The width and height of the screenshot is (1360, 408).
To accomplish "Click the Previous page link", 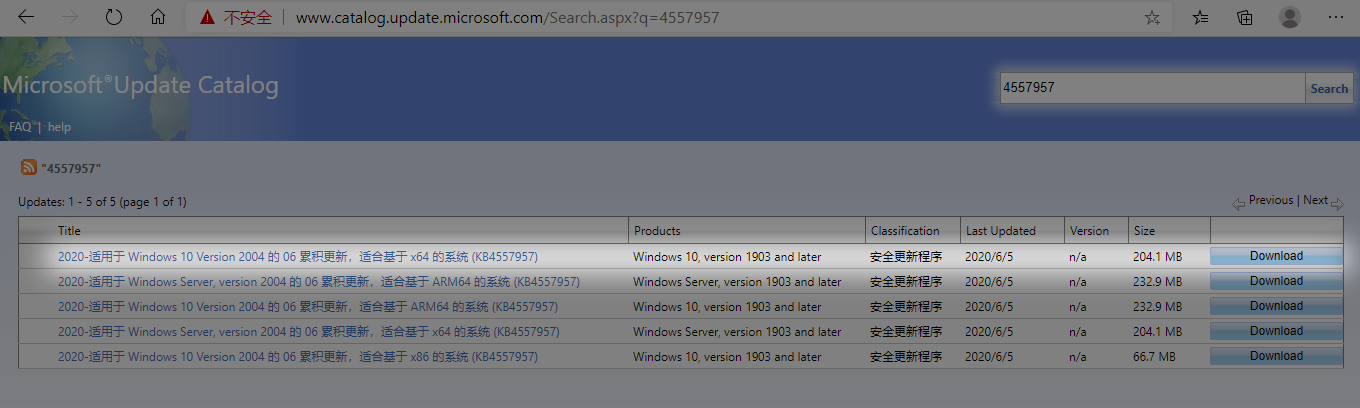I will tap(1270, 200).
